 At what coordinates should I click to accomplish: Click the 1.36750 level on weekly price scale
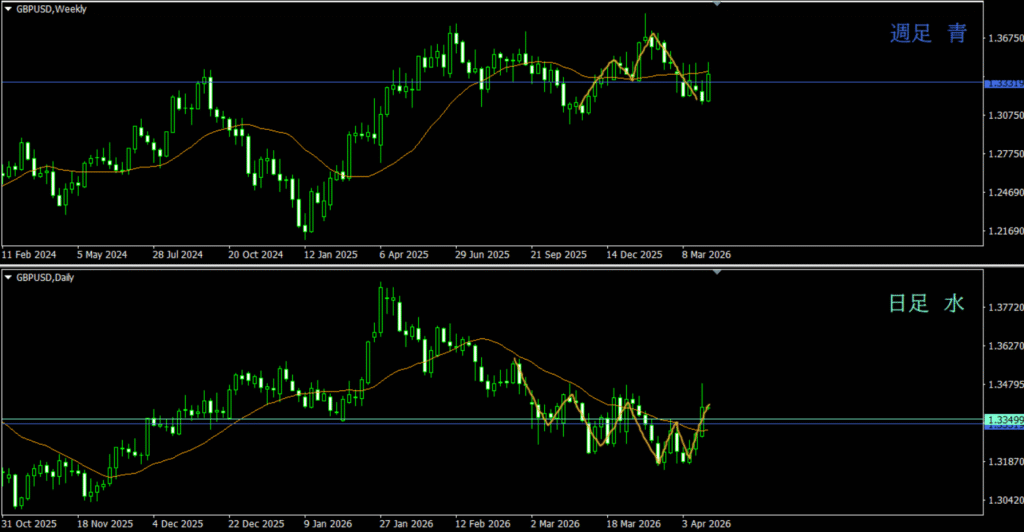pyautogui.click(x=1003, y=38)
